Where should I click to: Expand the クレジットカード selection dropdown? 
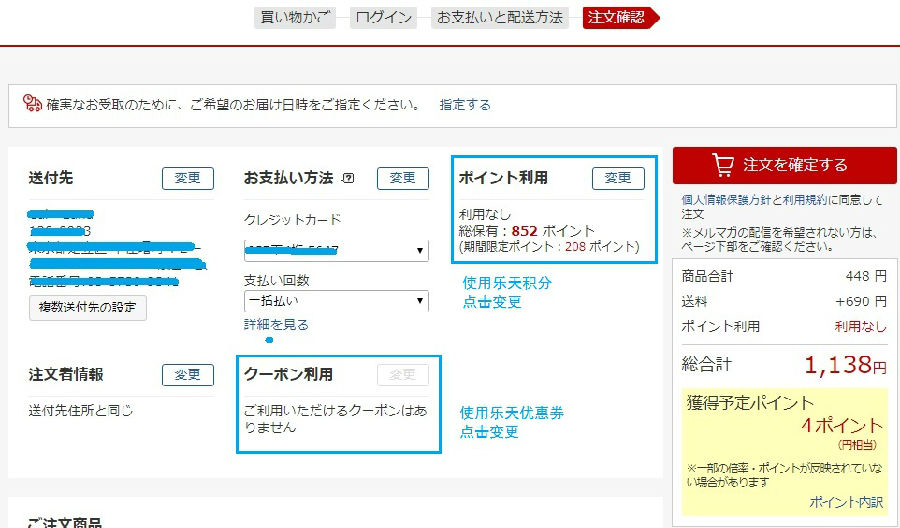click(336, 250)
